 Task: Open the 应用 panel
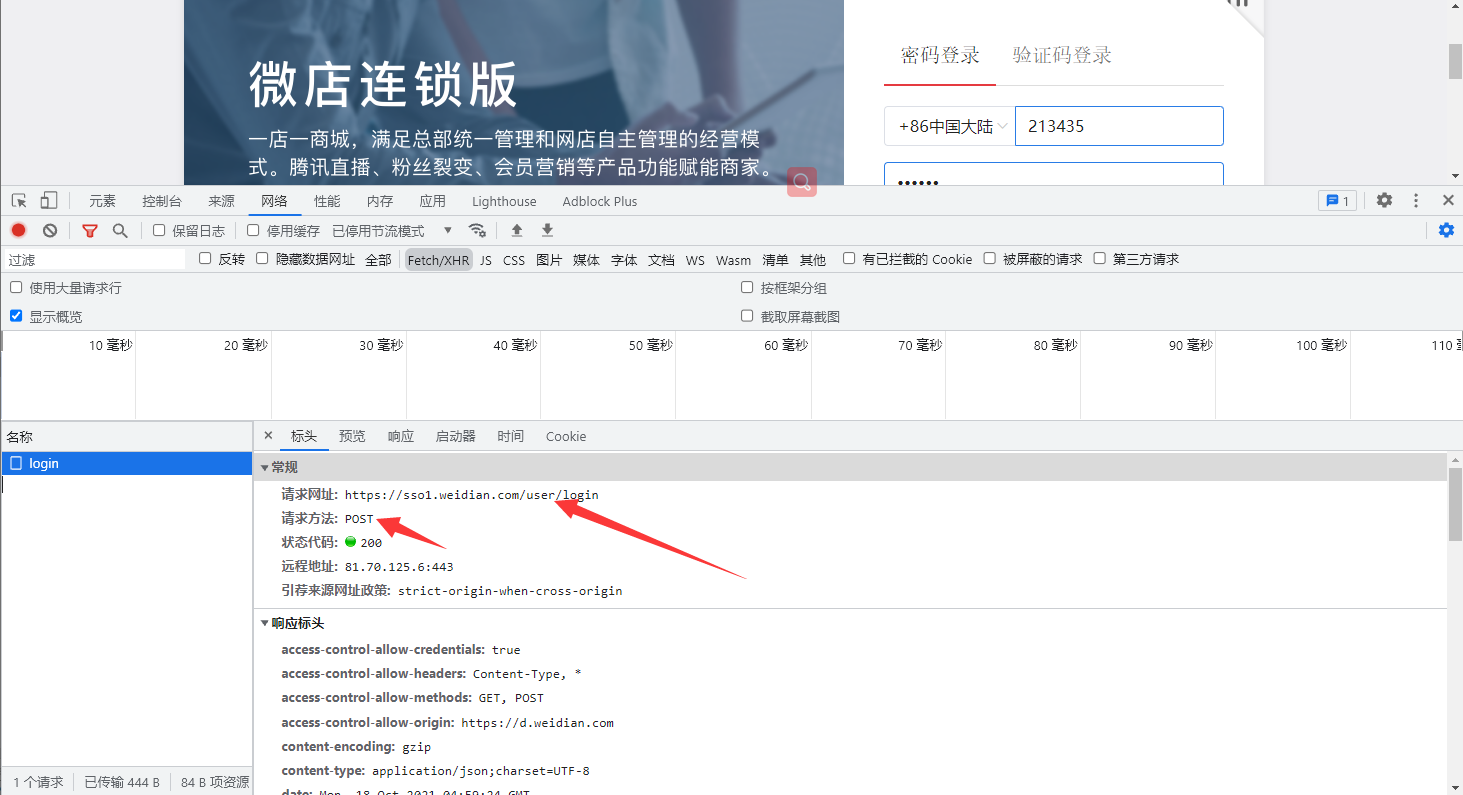[433, 201]
